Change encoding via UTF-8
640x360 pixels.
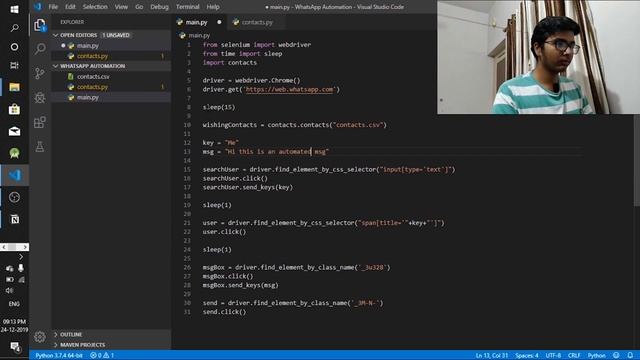coord(553,356)
